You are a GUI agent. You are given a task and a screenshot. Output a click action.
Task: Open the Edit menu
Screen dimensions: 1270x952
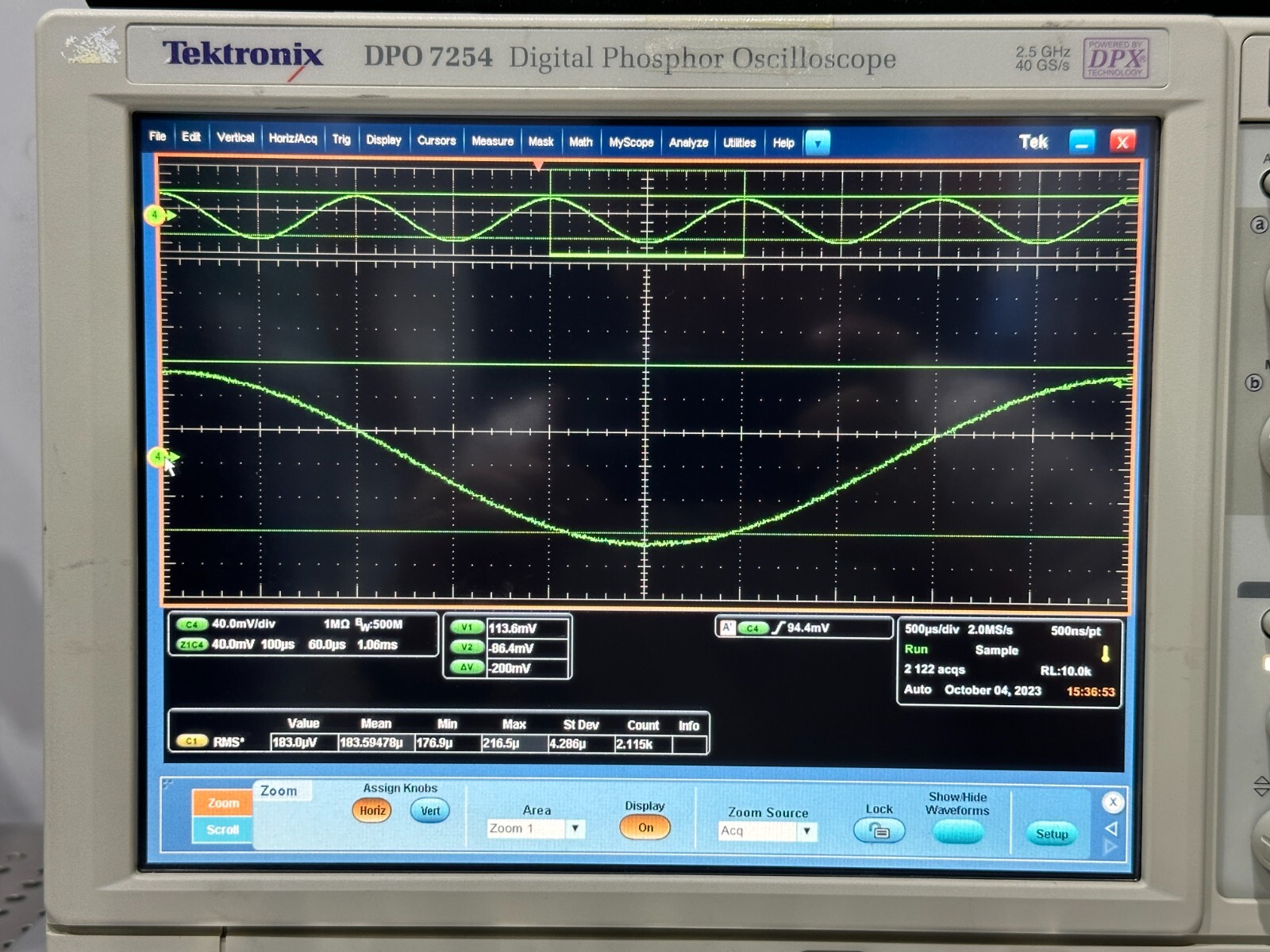point(190,136)
